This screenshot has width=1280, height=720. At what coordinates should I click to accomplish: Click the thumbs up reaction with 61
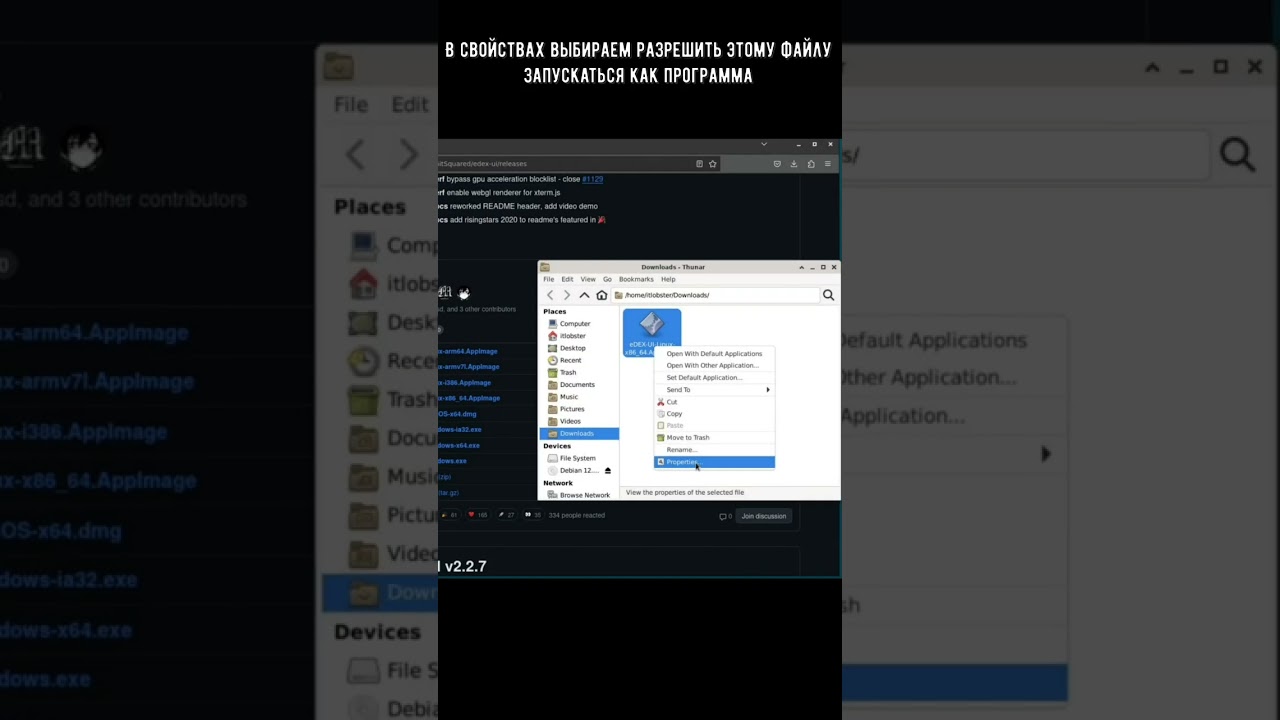(449, 515)
